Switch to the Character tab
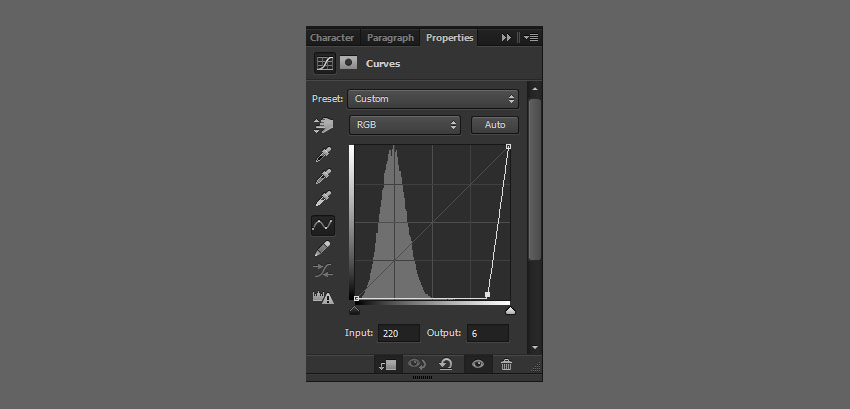This screenshot has width=850, height=409. coord(332,37)
